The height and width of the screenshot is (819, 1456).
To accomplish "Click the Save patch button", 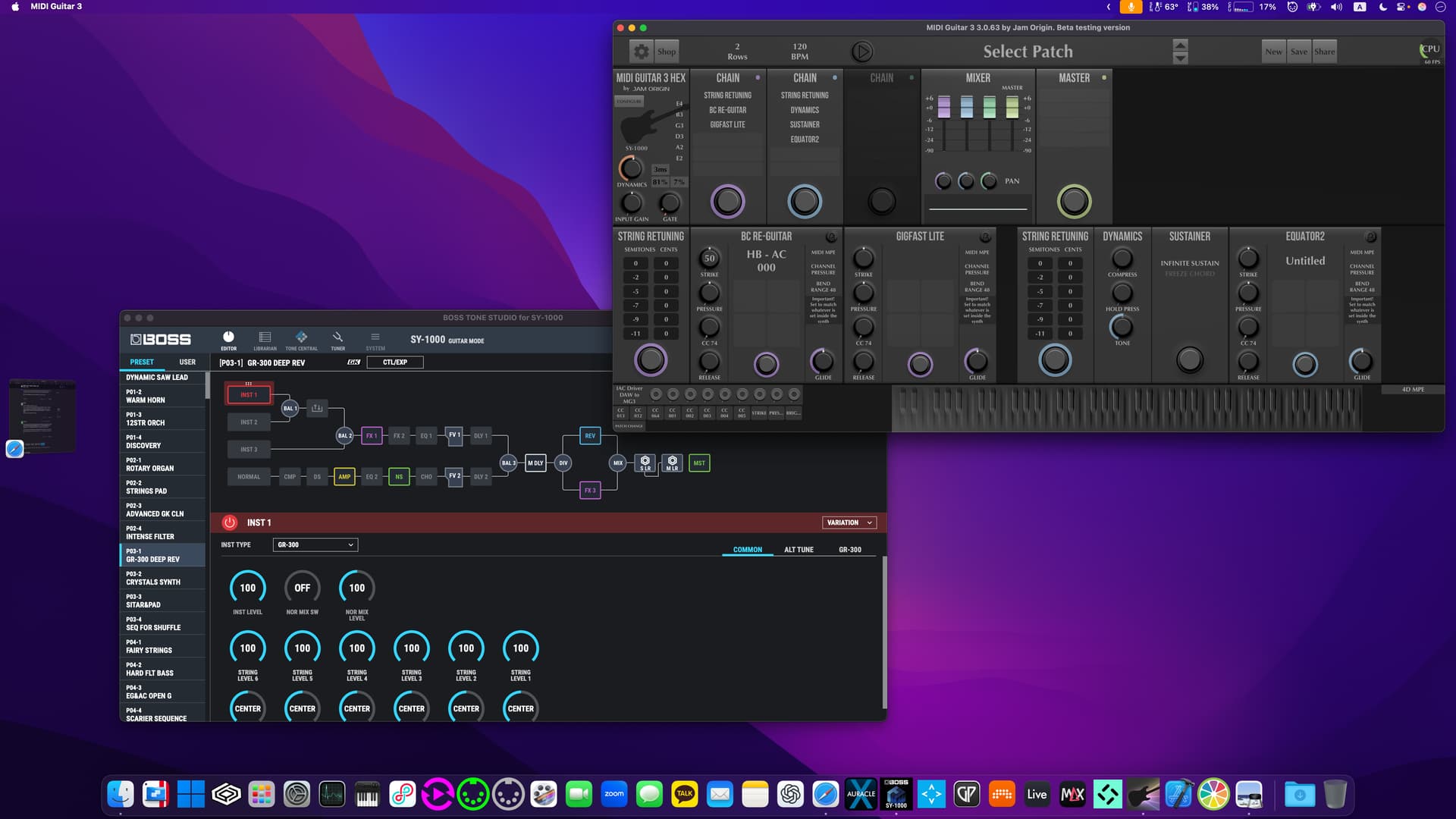I will tap(1299, 52).
